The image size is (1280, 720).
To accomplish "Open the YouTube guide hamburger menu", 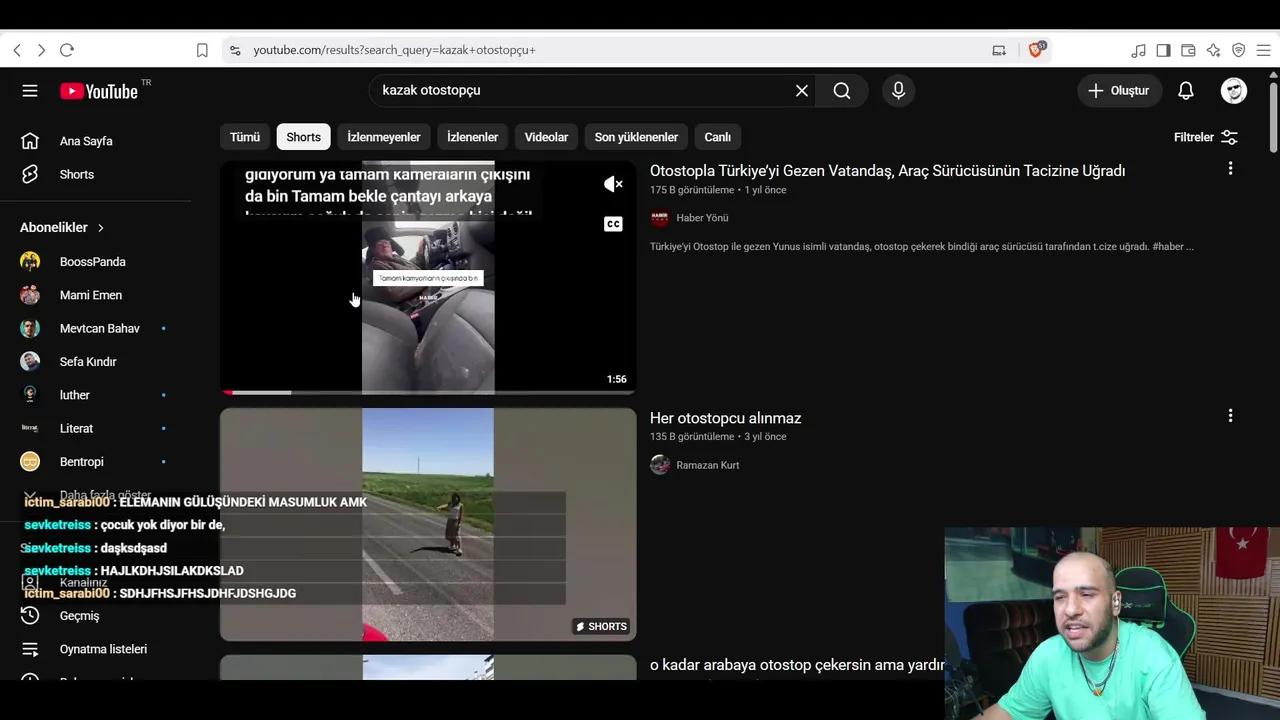I will click(30, 91).
